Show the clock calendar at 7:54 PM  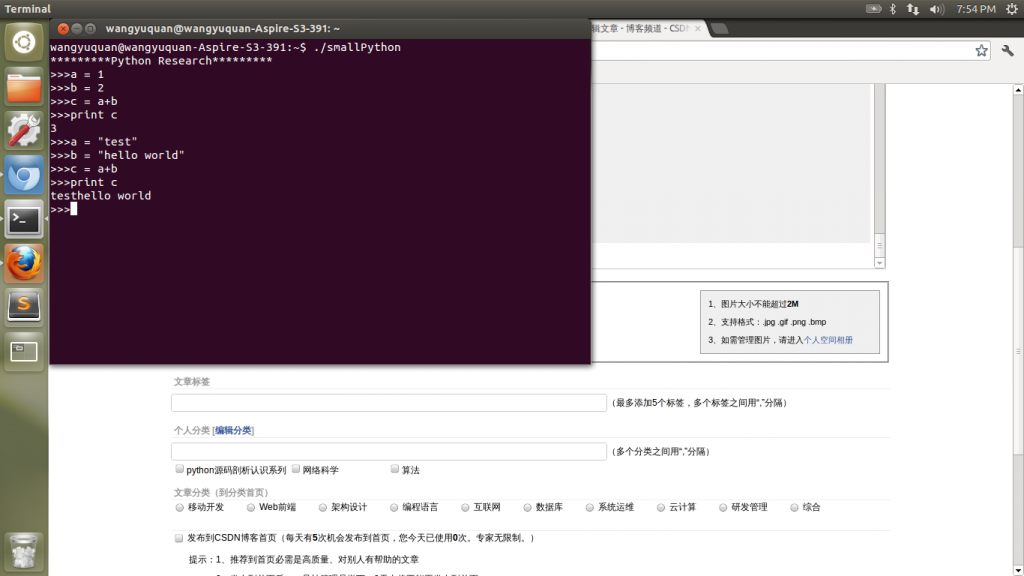coord(976,8)
